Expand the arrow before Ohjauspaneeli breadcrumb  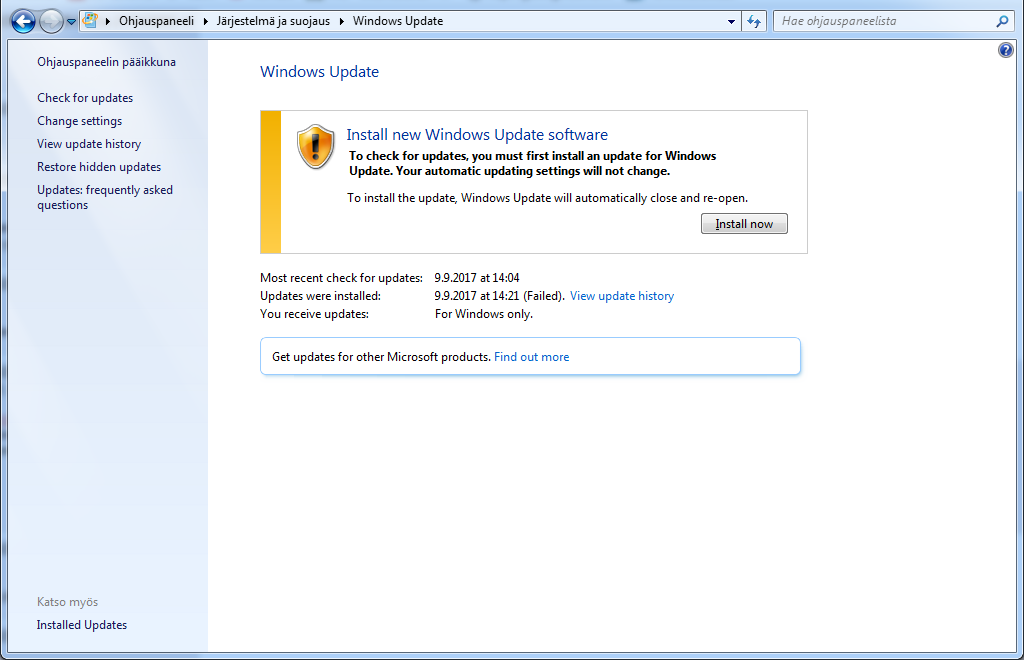coord(108,21)
